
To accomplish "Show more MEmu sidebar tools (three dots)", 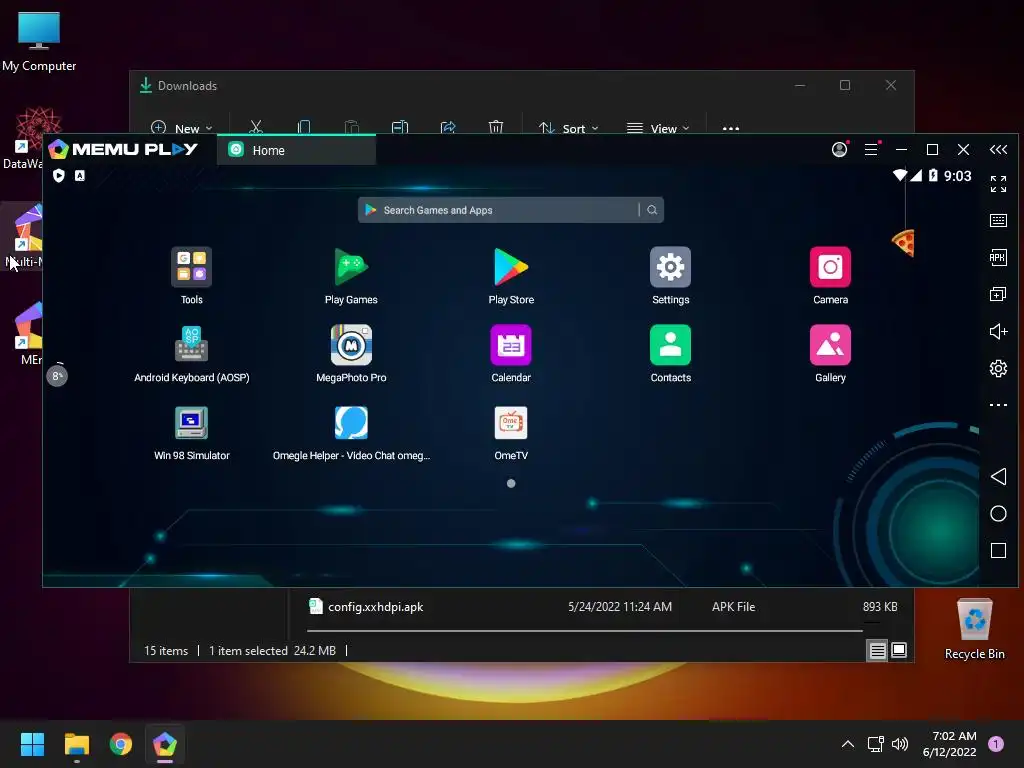I will point(998,405).
